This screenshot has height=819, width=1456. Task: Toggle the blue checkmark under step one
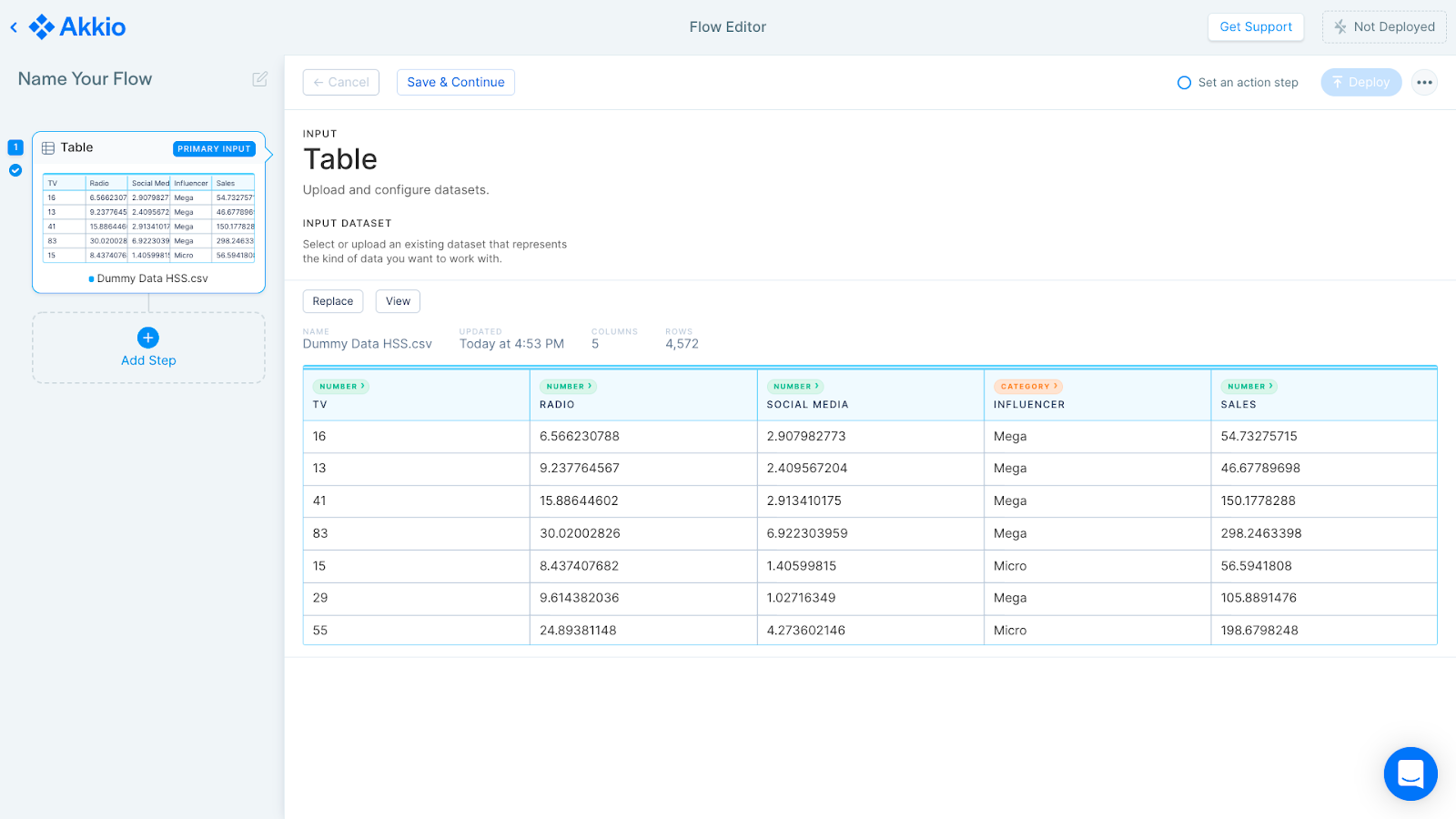15,170
